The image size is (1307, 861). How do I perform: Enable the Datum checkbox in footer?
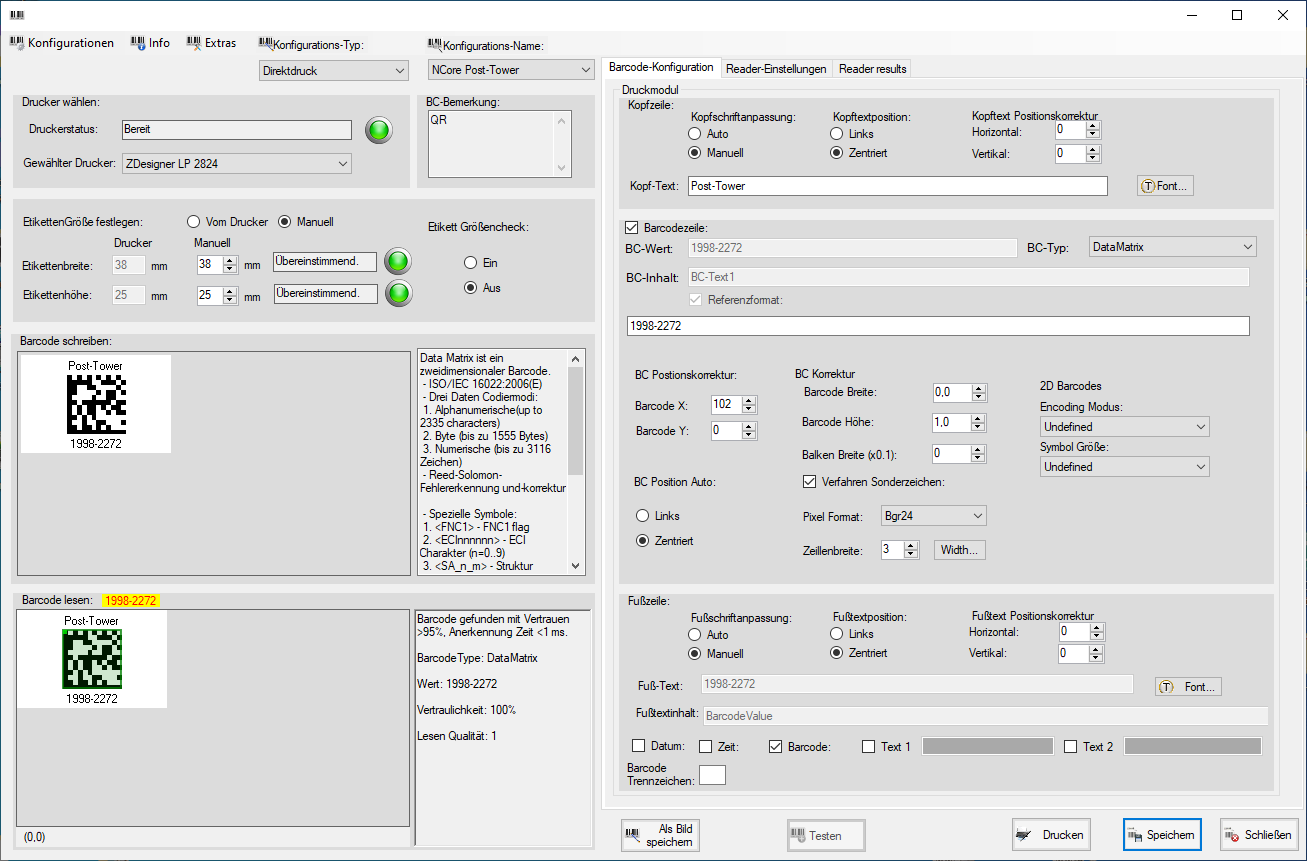pos(639,746)
